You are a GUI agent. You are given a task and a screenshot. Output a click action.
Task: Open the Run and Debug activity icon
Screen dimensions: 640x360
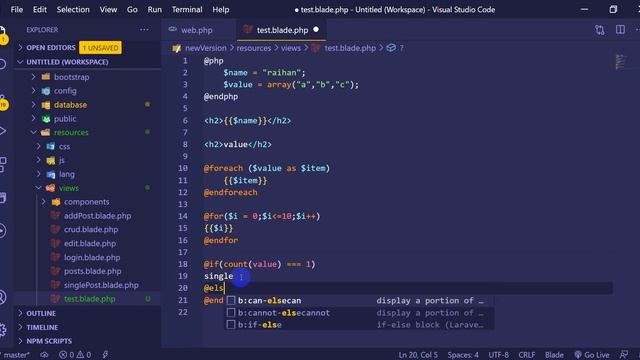point(2,131)
